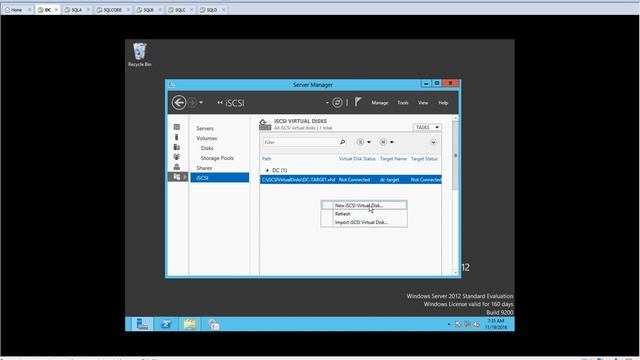Switch to the SQLB VM tab

(148, 10)
